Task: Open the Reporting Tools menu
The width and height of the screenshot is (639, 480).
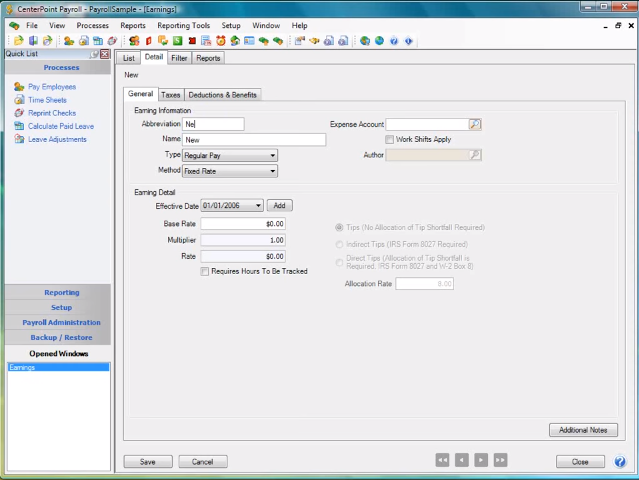Action: 183,25
